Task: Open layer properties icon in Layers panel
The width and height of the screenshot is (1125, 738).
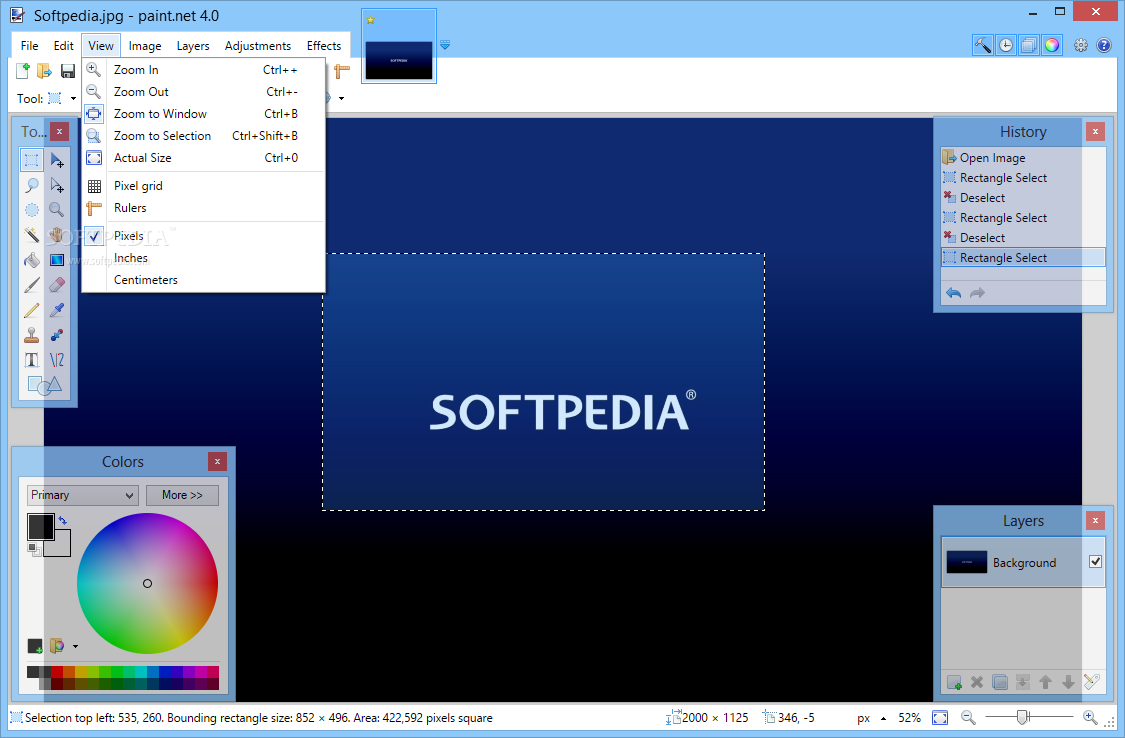Action: click(1091, 682)
